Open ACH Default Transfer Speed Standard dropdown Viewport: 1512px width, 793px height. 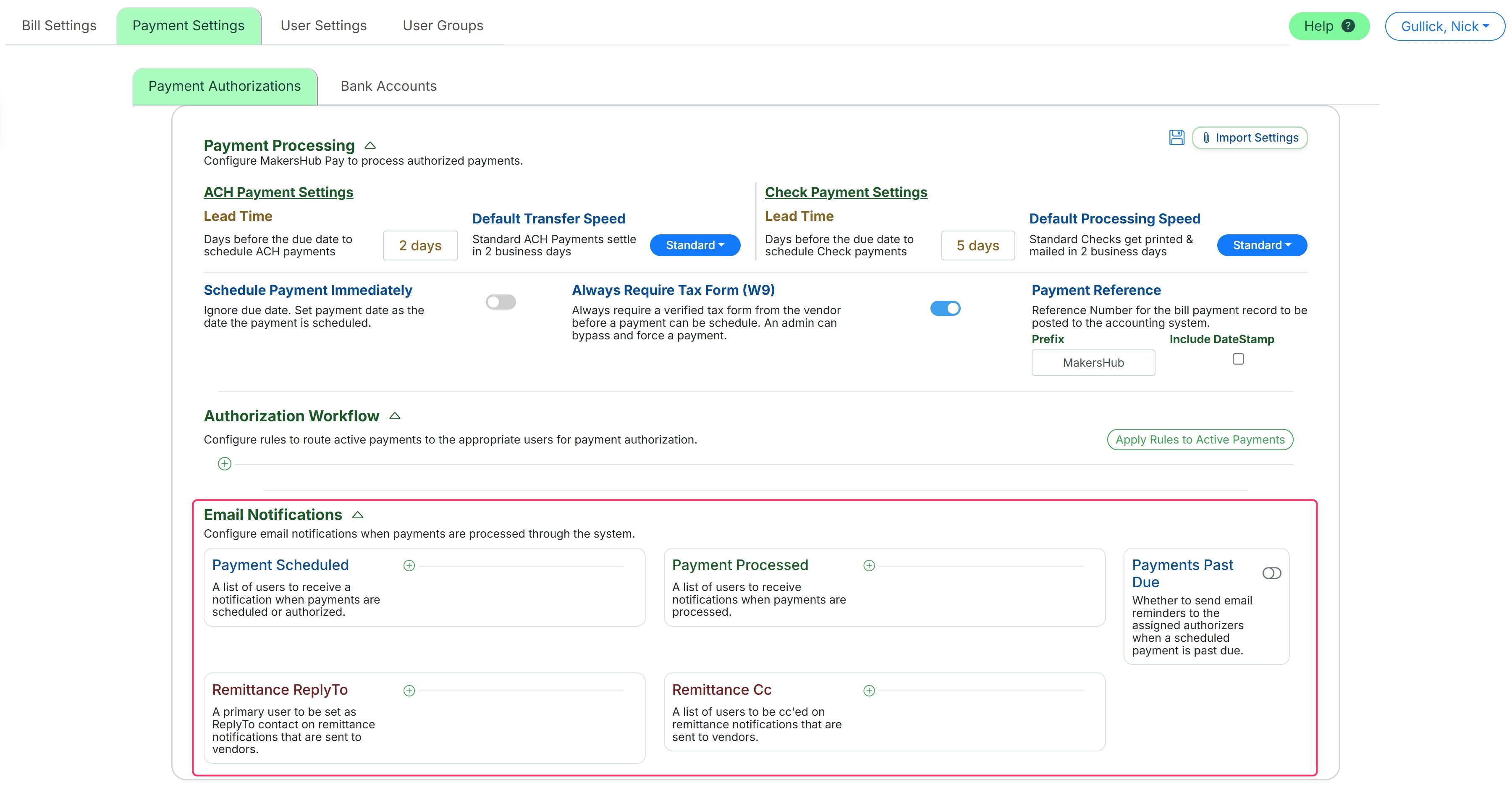tap(695, 245)
